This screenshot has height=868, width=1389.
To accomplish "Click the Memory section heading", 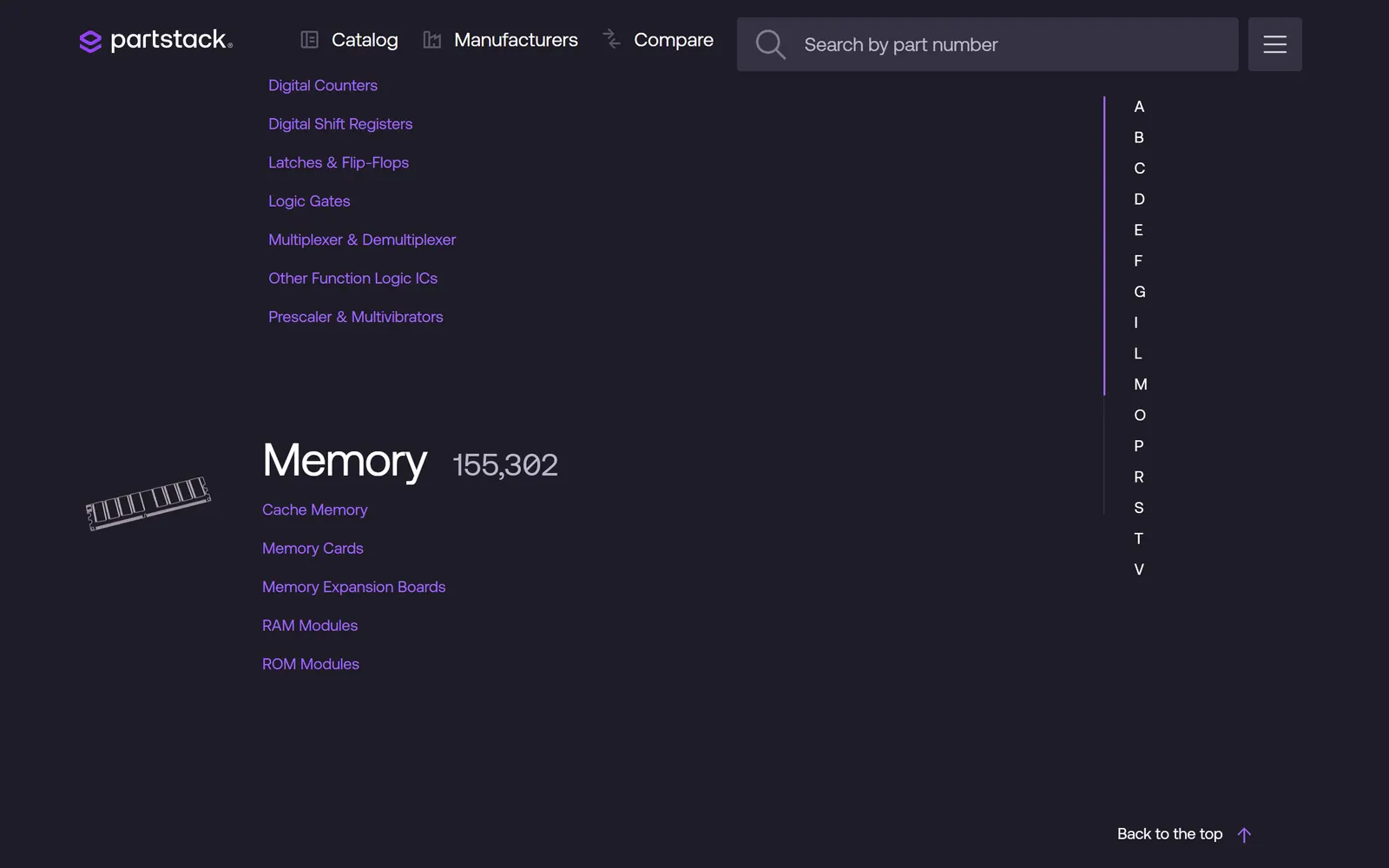I will coord(345,461).
